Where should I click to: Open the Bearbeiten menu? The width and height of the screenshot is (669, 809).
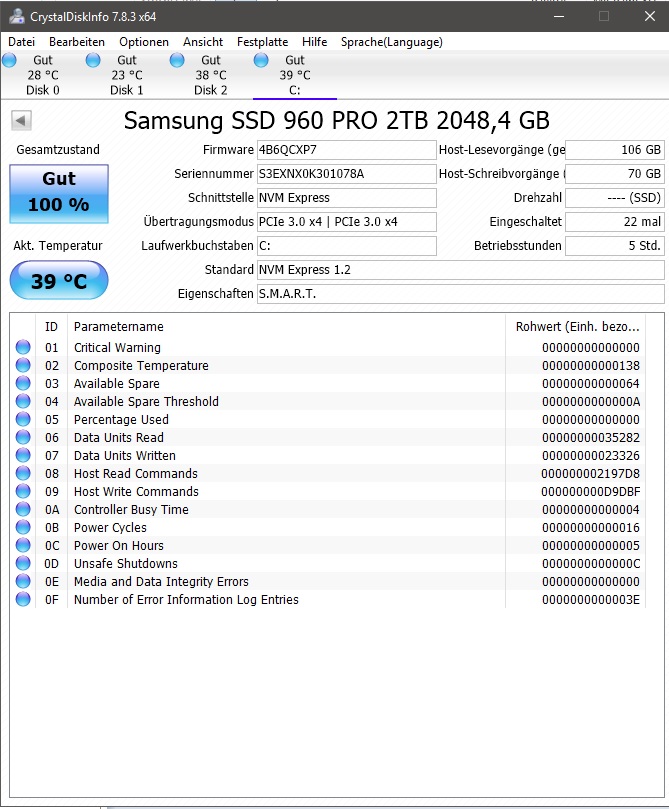tap(77, 42)
